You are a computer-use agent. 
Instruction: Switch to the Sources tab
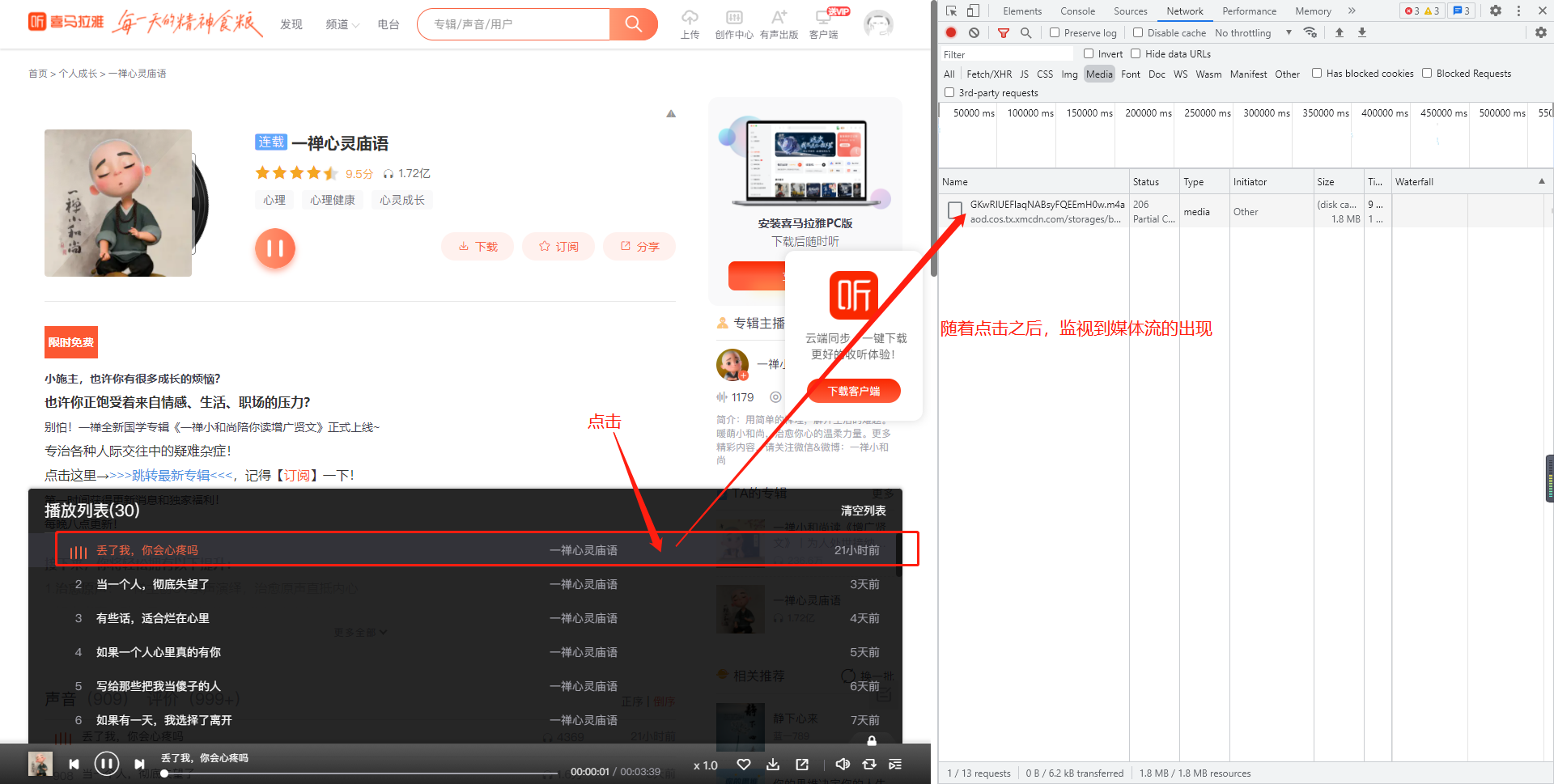pyautogui.click(x=1130, y=11)
